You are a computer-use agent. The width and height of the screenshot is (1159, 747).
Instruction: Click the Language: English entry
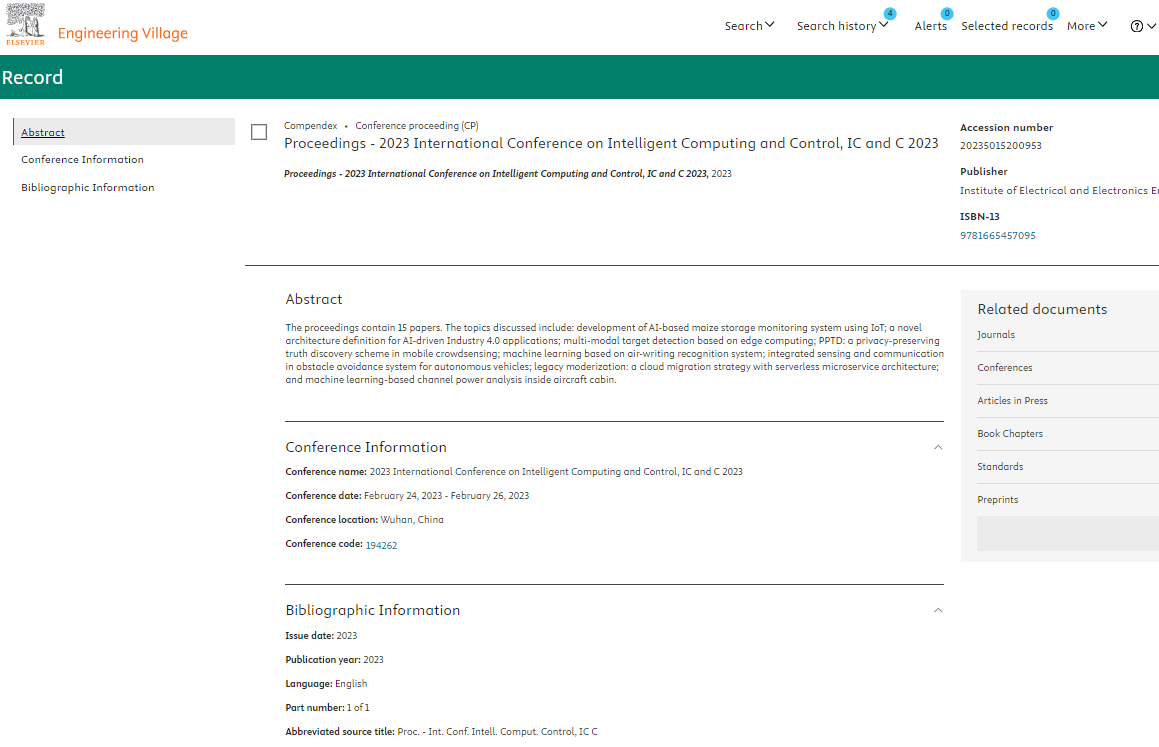click(326, 683)
